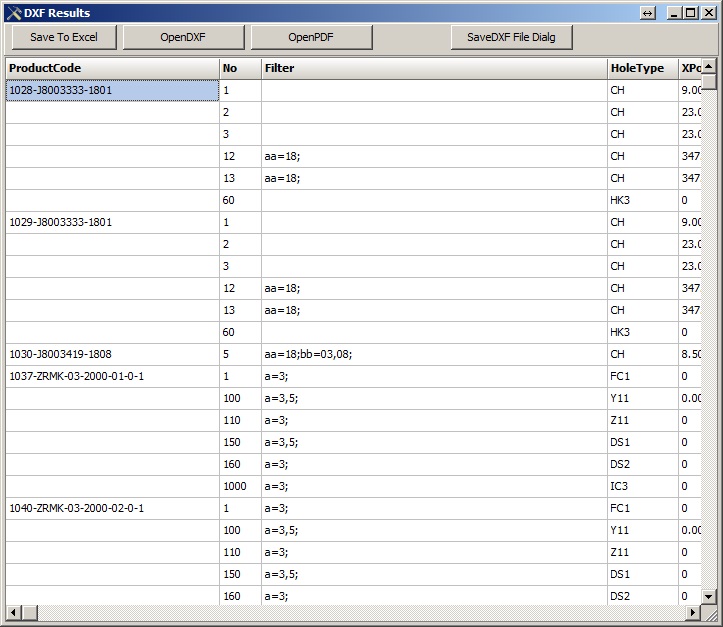Sort by HoleType column header
This screenshot has width=723, height=627.
(642, 68)
